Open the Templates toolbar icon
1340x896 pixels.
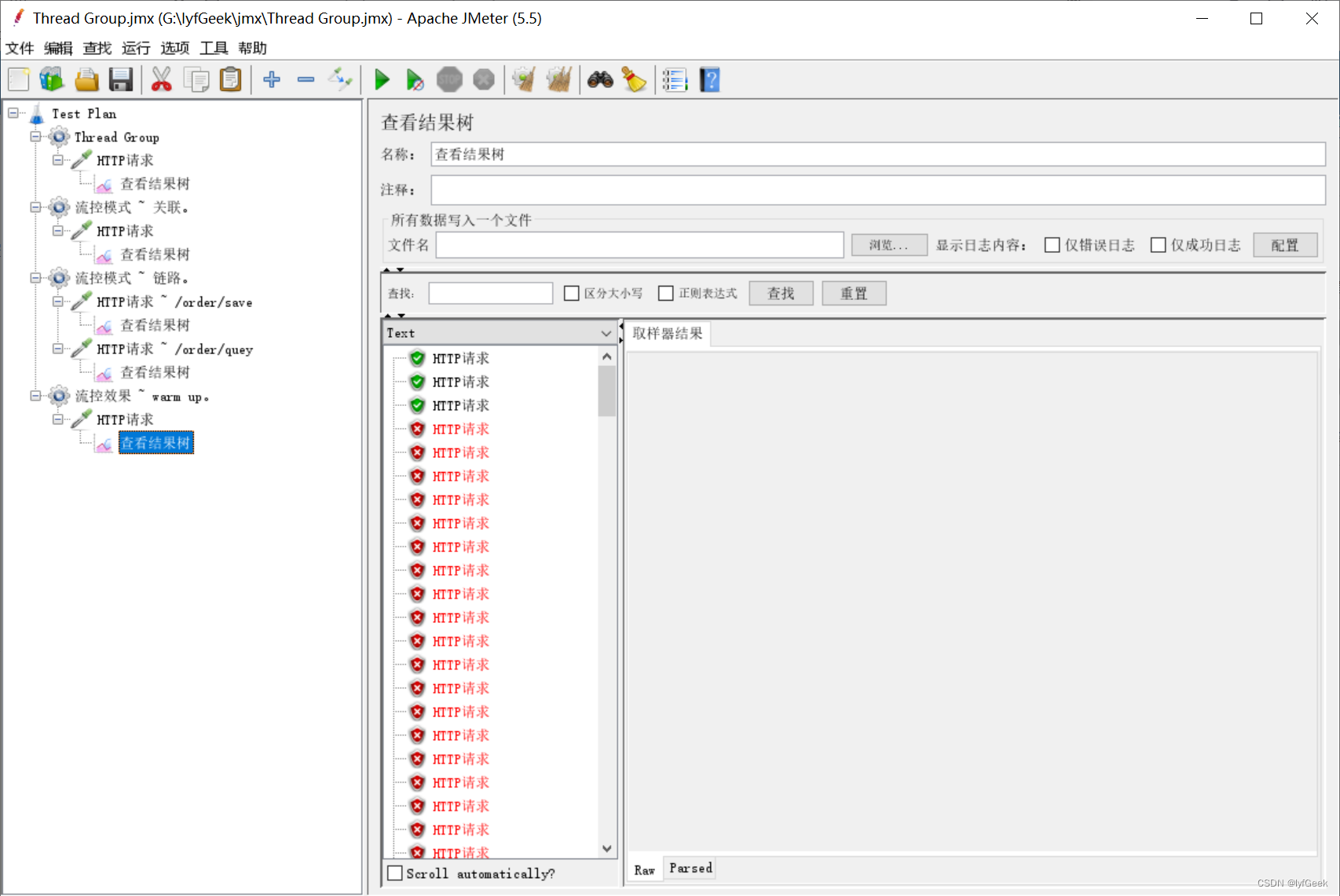(52, 79)
